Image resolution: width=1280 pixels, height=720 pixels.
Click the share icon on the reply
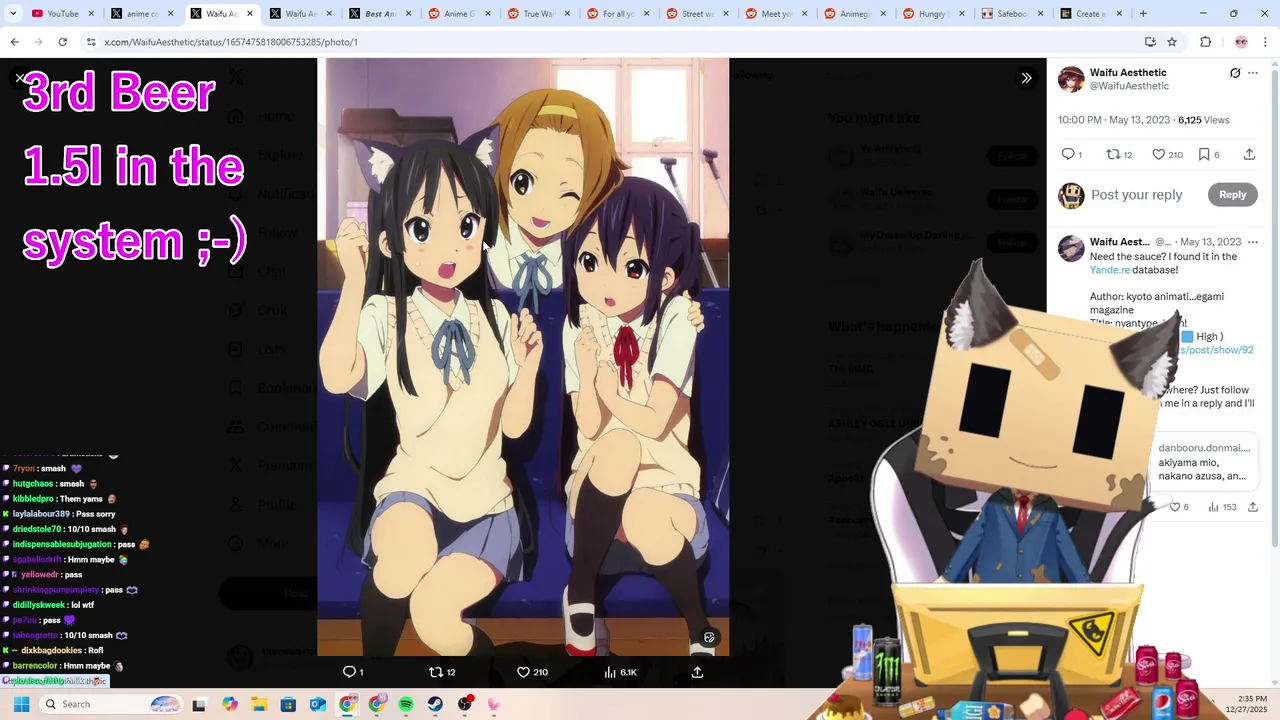[x=1252, y=507]
